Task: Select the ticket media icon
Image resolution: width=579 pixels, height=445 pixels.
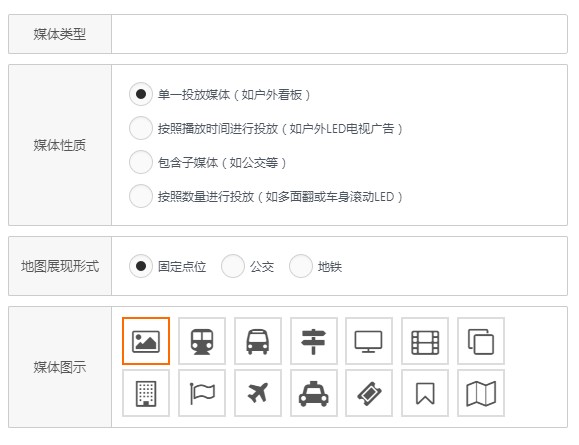Action: click(x=369, y=393)
